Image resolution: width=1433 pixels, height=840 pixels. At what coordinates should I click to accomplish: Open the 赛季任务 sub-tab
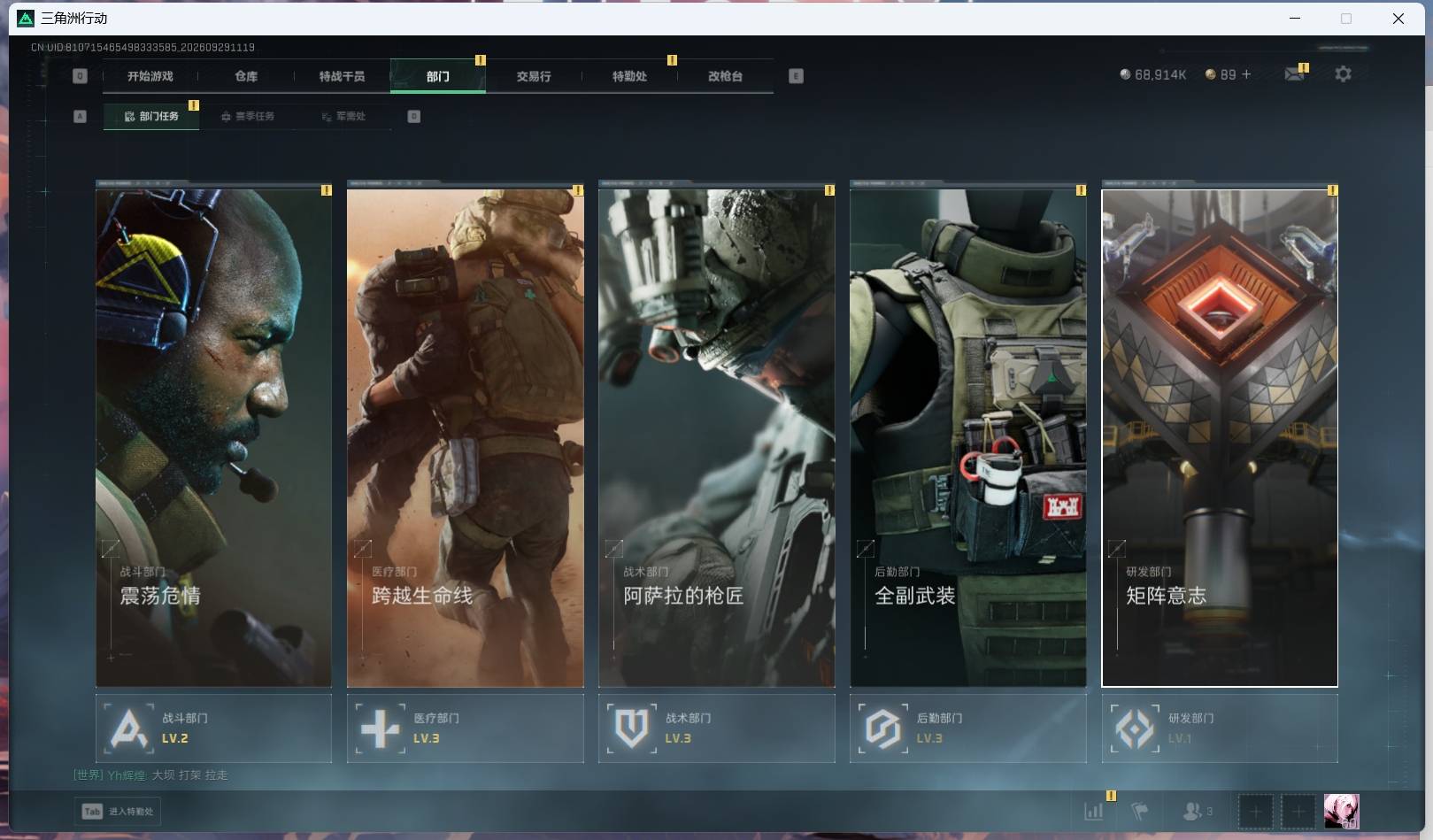point(248,116)
